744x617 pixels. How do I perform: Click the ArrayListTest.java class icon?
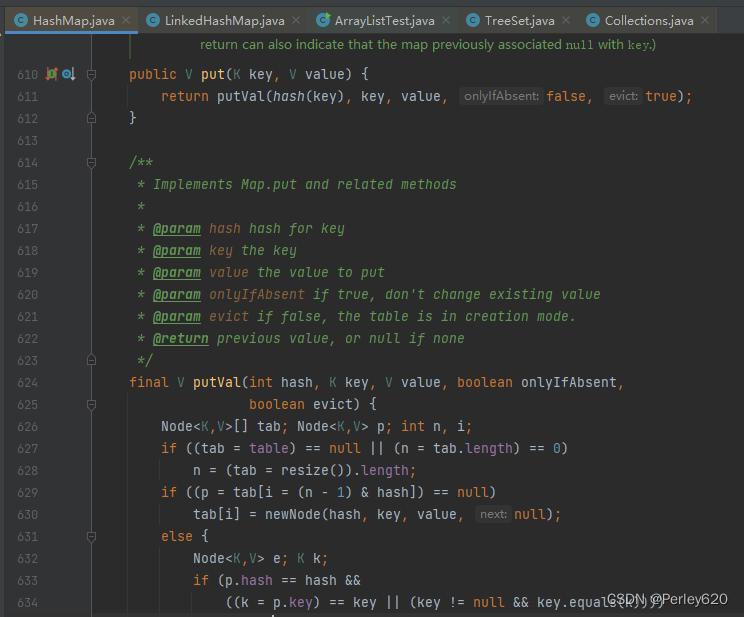click(323, 20)
